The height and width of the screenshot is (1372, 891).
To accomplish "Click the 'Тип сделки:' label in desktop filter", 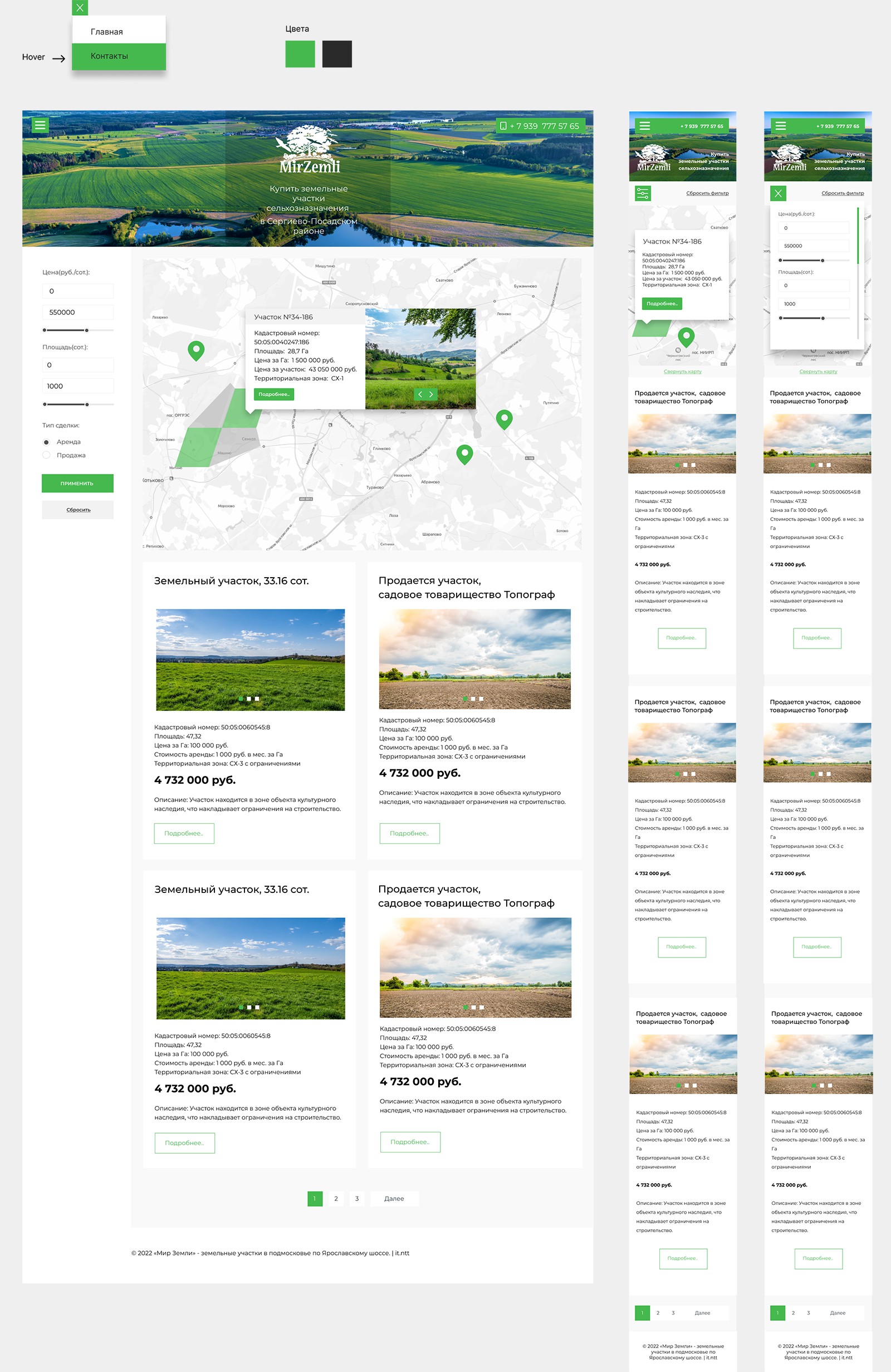I will coord(61,426).
